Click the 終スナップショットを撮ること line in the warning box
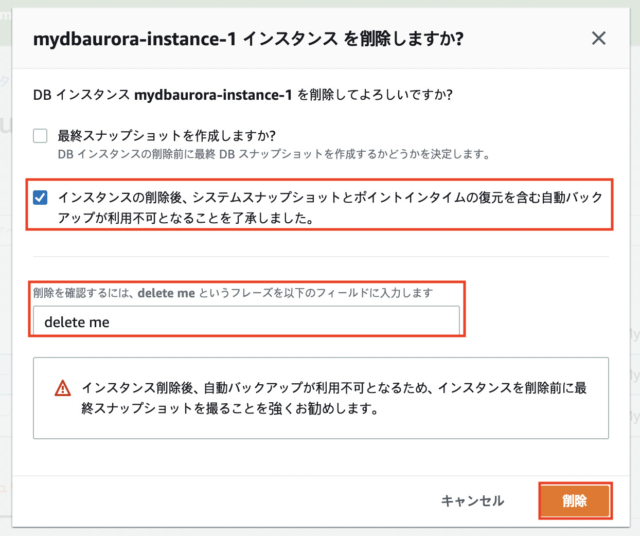 (230, 408)
